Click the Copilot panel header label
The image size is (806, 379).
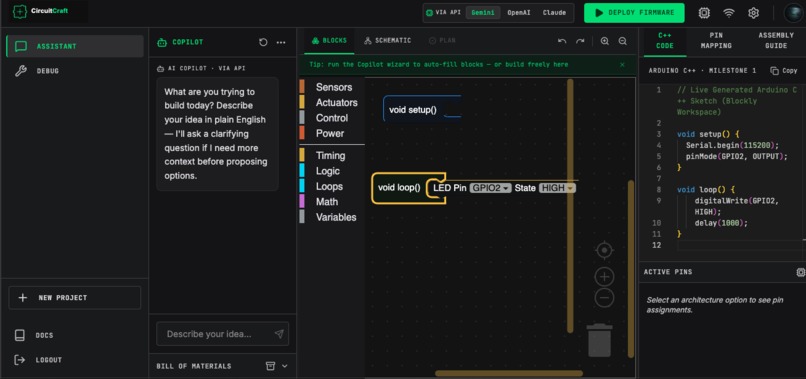coord(188,42)
